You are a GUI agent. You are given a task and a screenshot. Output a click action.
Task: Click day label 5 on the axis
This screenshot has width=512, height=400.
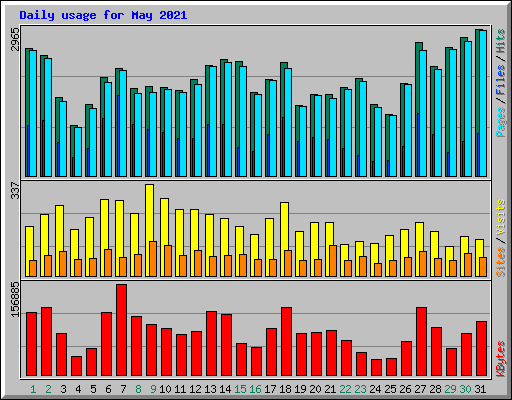tap(93, 389)
